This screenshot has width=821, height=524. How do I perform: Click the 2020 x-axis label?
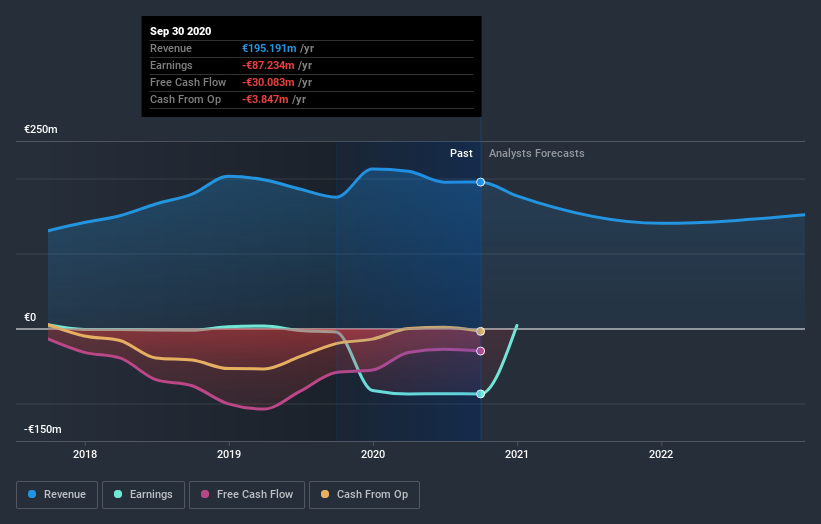click(x=373, y=454)
